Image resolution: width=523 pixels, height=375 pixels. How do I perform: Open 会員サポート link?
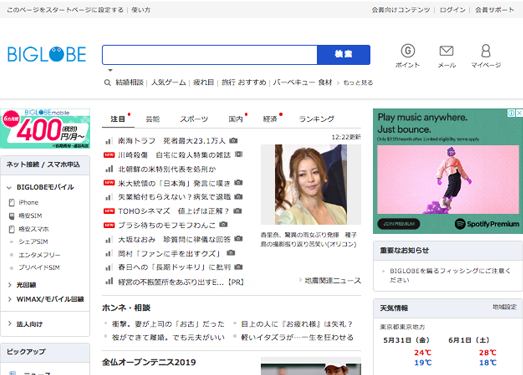point(495,10)
